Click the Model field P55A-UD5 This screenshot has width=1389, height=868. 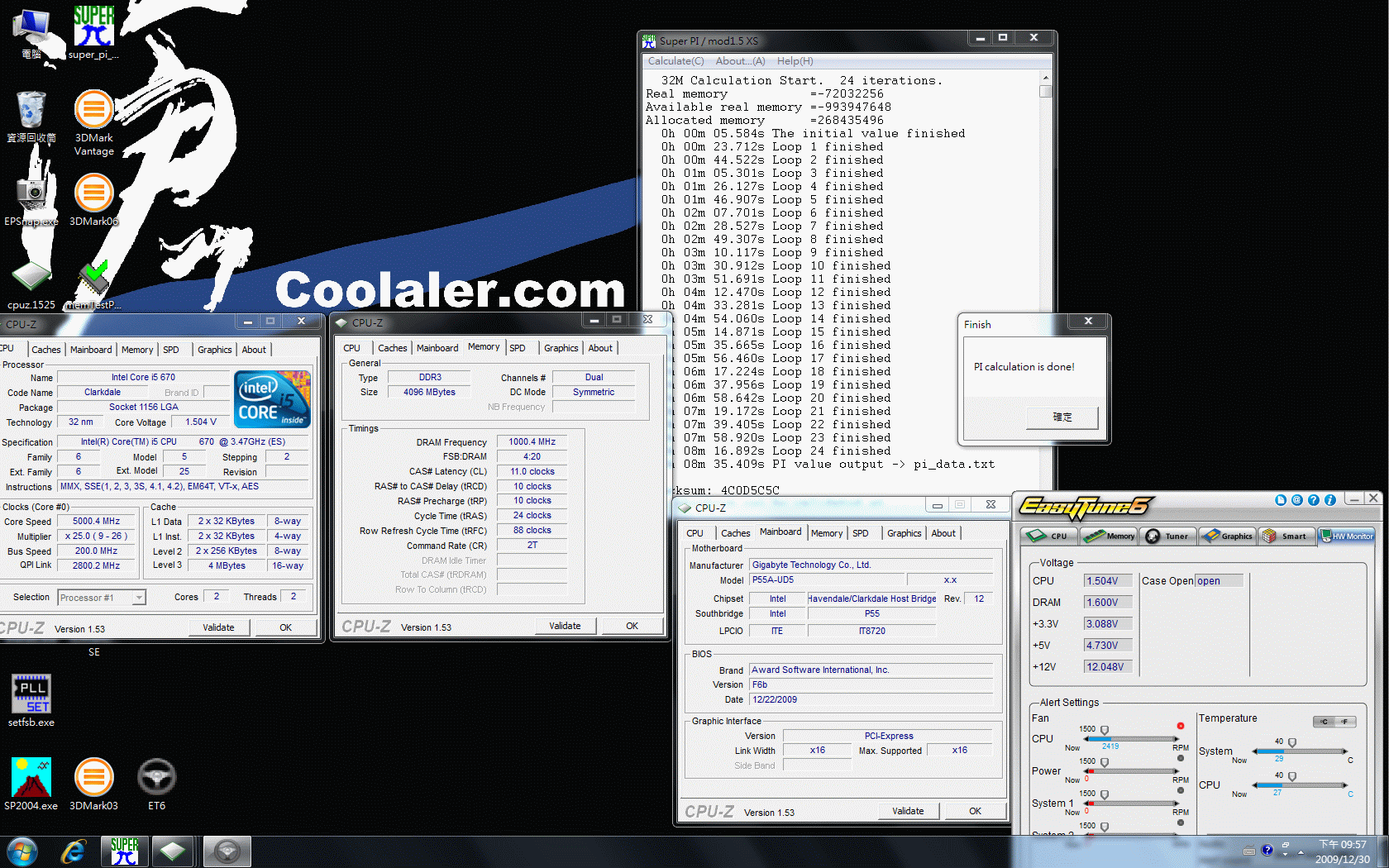[x=827, y=579]
